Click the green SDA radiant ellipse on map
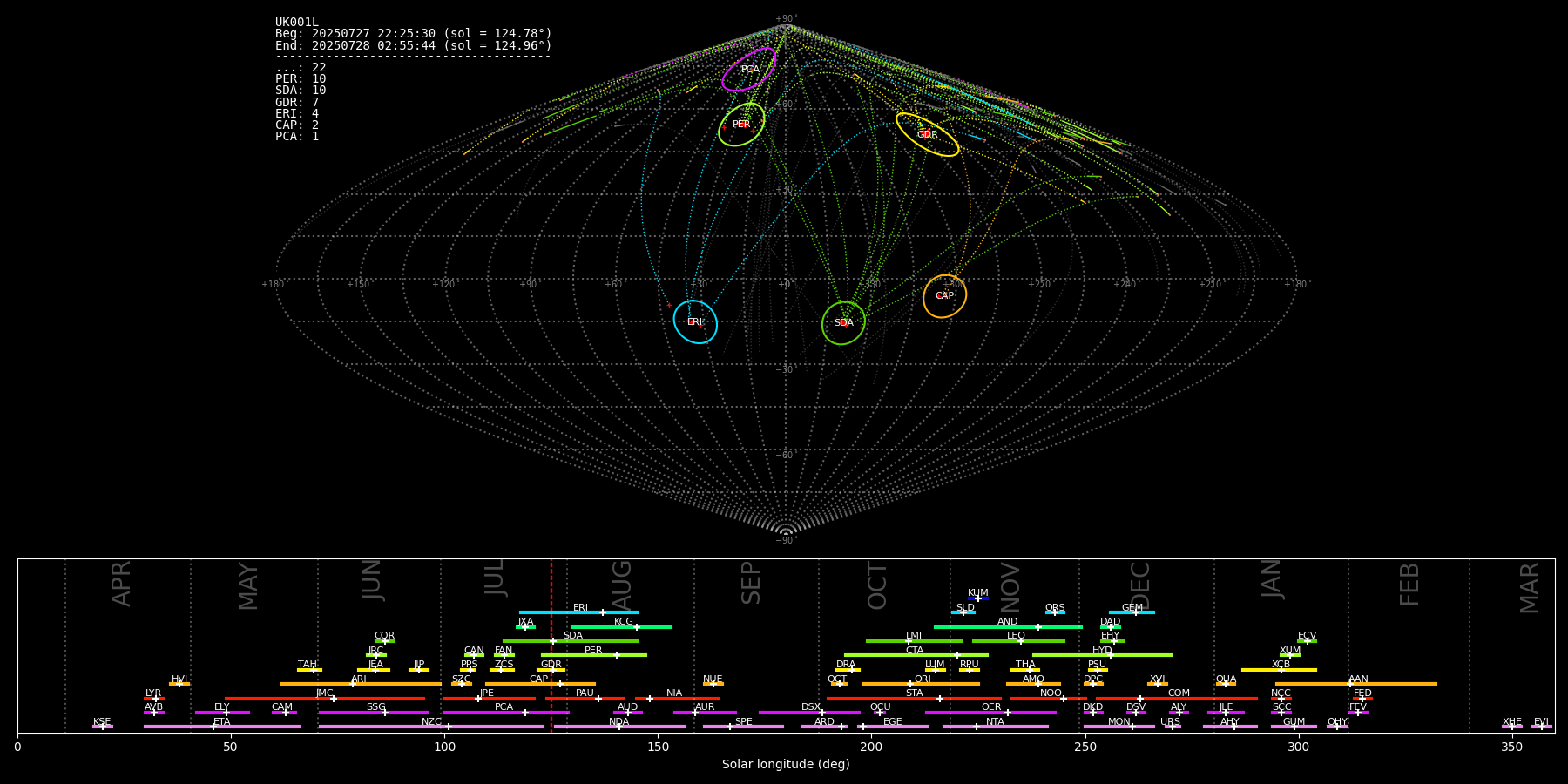This screenshot has width=1568, height=784. 843,322
